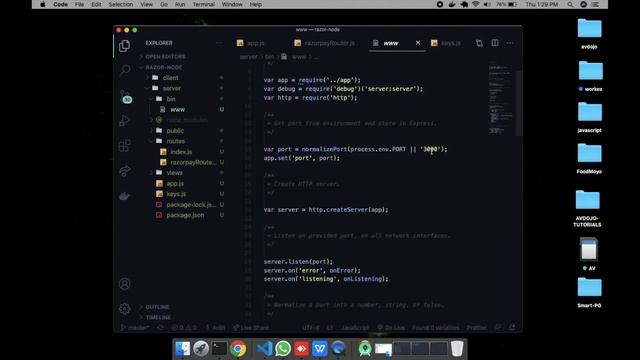Open keys.js in the file tree
The image size is (640, 360).
tap(176, 194)
